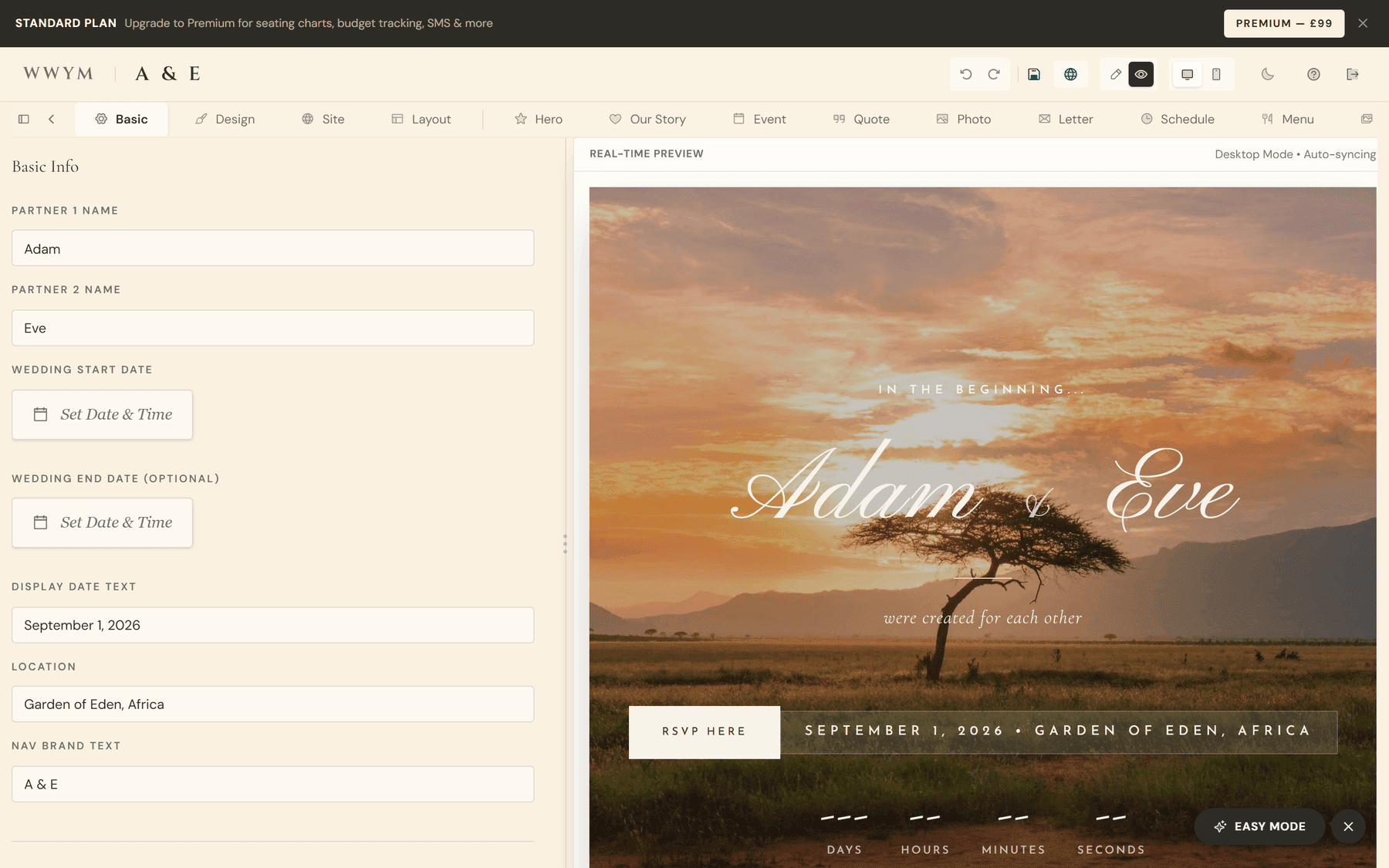The image size is (1389, 868).
Task: Activate the Easy Mode button
Action: 1259,826
